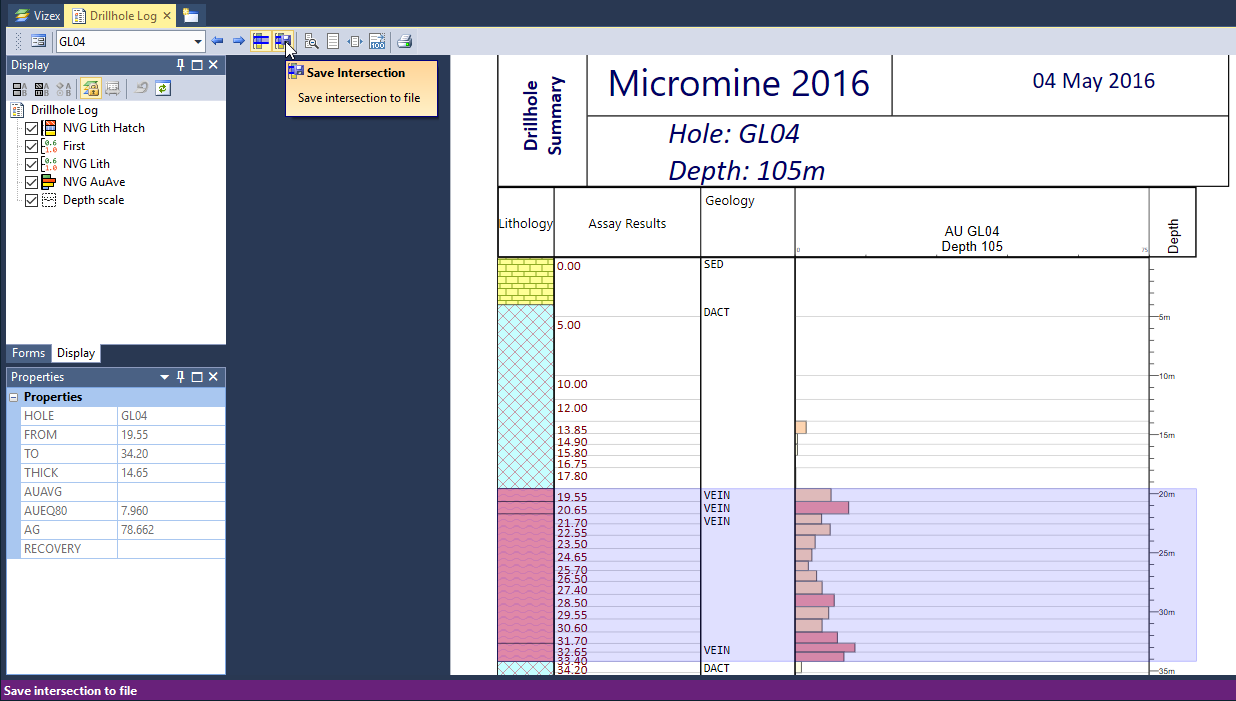Image resolution: width=1236 pixels, height=701 pixels.
Task: Open the GL04 hole dropdown arrow
Action: point(198,42)
